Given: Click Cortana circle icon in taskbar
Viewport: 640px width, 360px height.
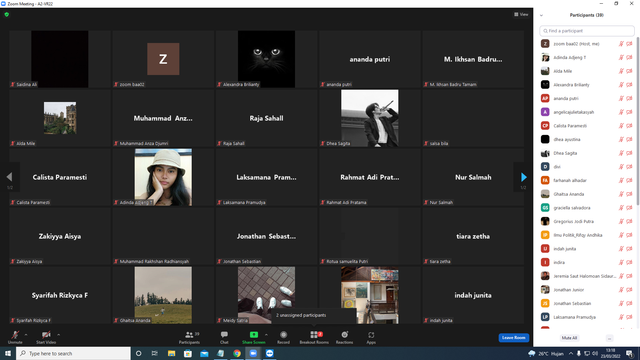Looking at the screenshot, I should pyautogui.click(x=138, y=353).
